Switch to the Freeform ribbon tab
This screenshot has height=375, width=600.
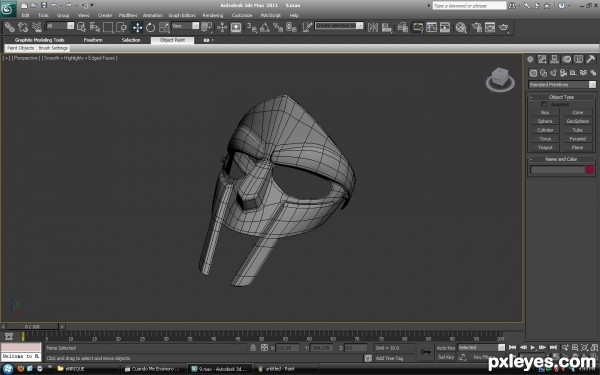click(x=93, y=40)
